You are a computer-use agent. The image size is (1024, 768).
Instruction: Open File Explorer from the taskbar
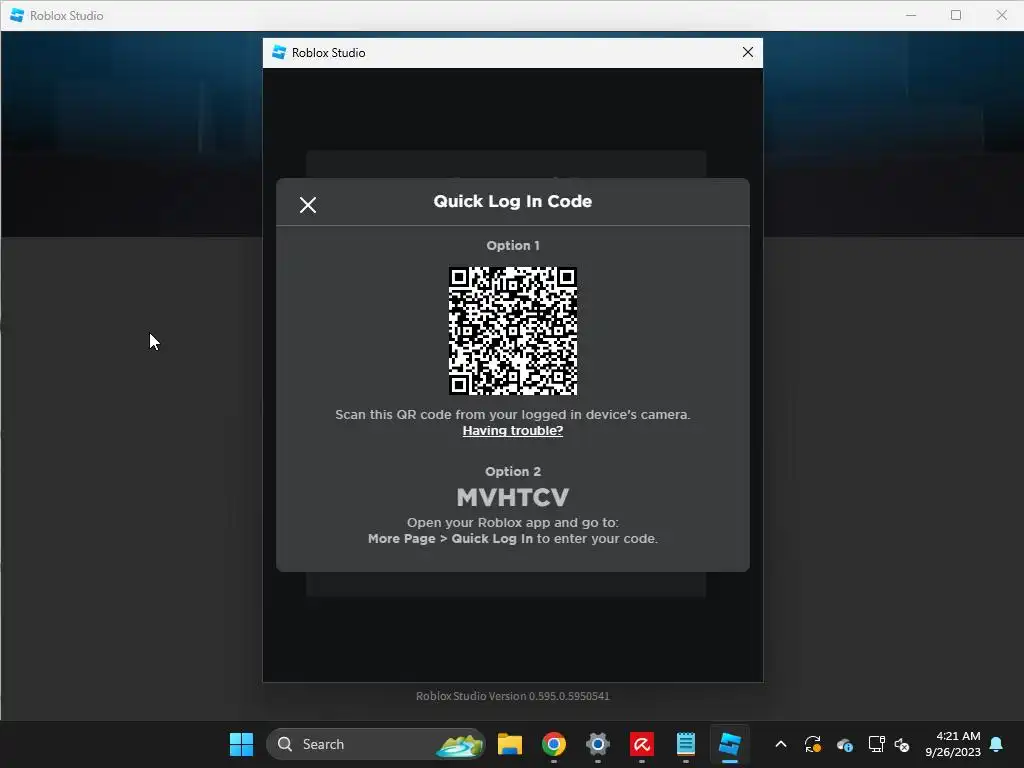coord(509,744)
